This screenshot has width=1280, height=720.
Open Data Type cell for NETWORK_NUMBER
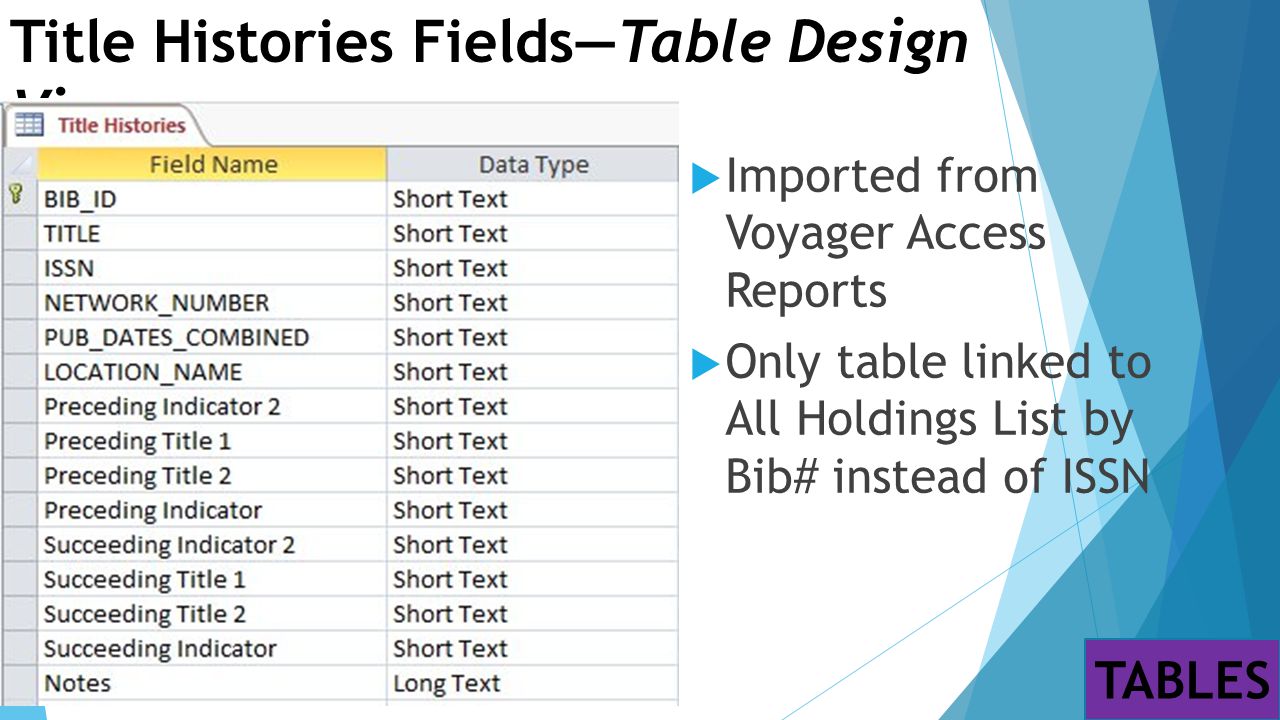pyautogui.click(x=533, y=303)
